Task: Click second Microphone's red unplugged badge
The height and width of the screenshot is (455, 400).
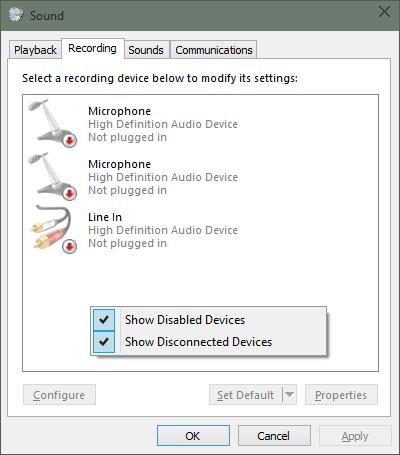Action: click(69, 193)
